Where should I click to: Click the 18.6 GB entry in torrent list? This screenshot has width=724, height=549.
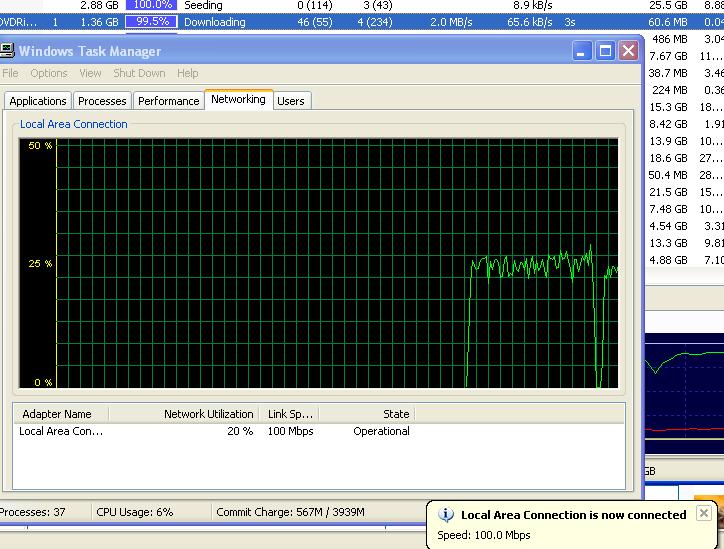[668, 158]
